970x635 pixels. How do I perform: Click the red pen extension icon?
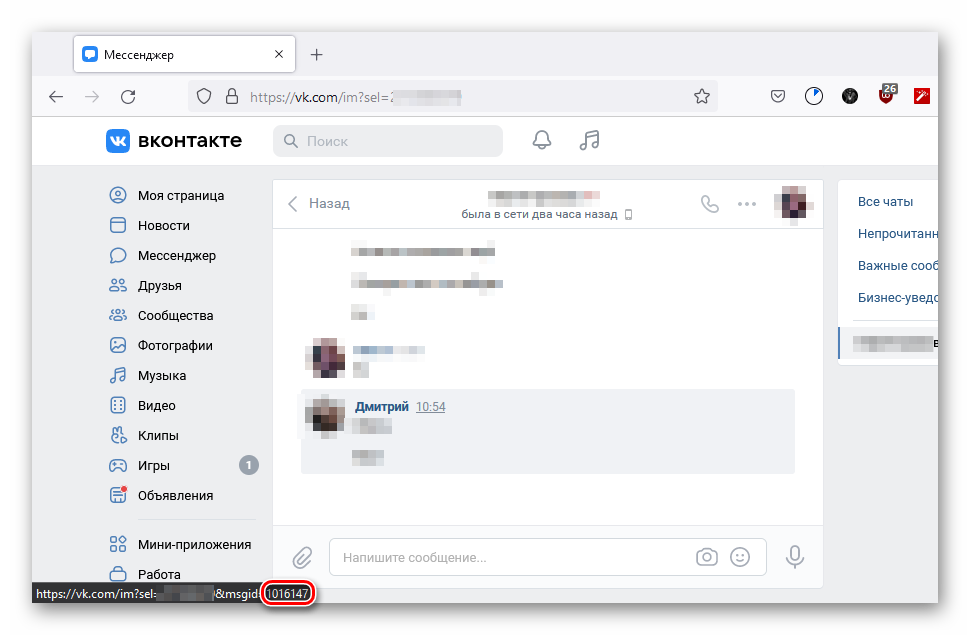coord(922,96)
